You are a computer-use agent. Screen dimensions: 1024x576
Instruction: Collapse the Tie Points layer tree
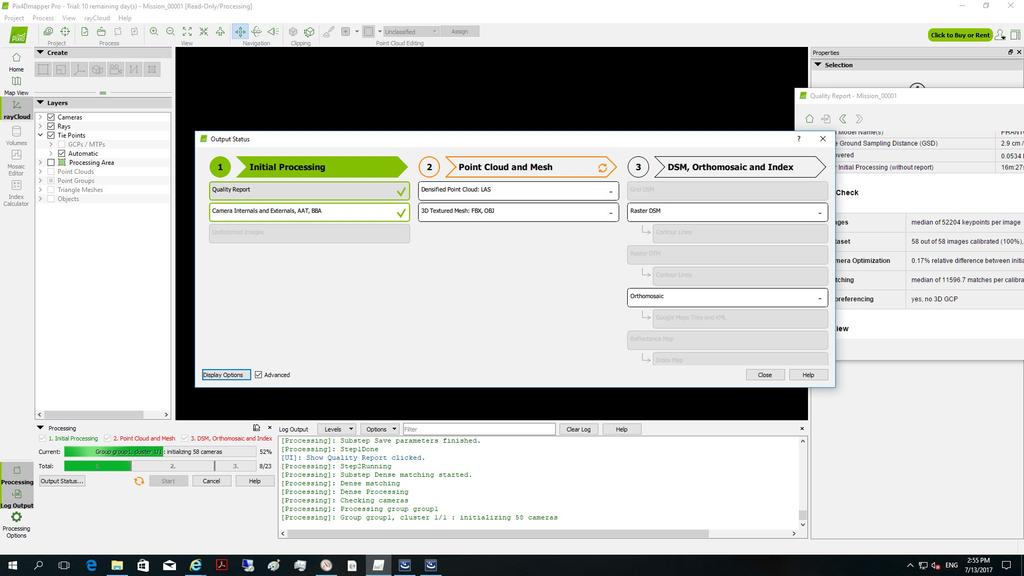point(40,135)
